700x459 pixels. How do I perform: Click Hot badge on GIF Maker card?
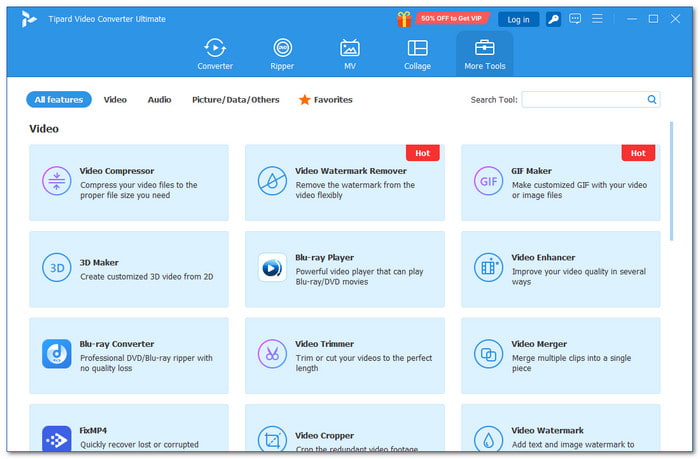638,153
